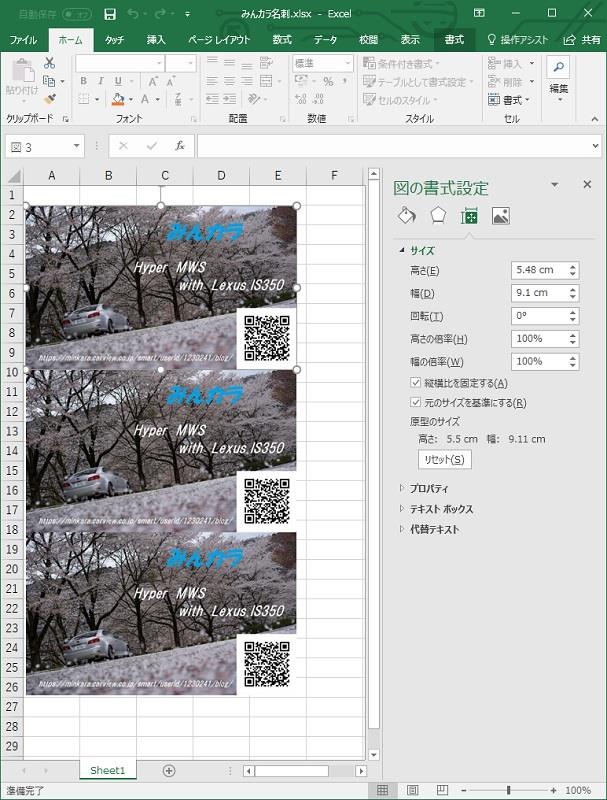
Task: Collapse the Size section
Action: [402, 250]
